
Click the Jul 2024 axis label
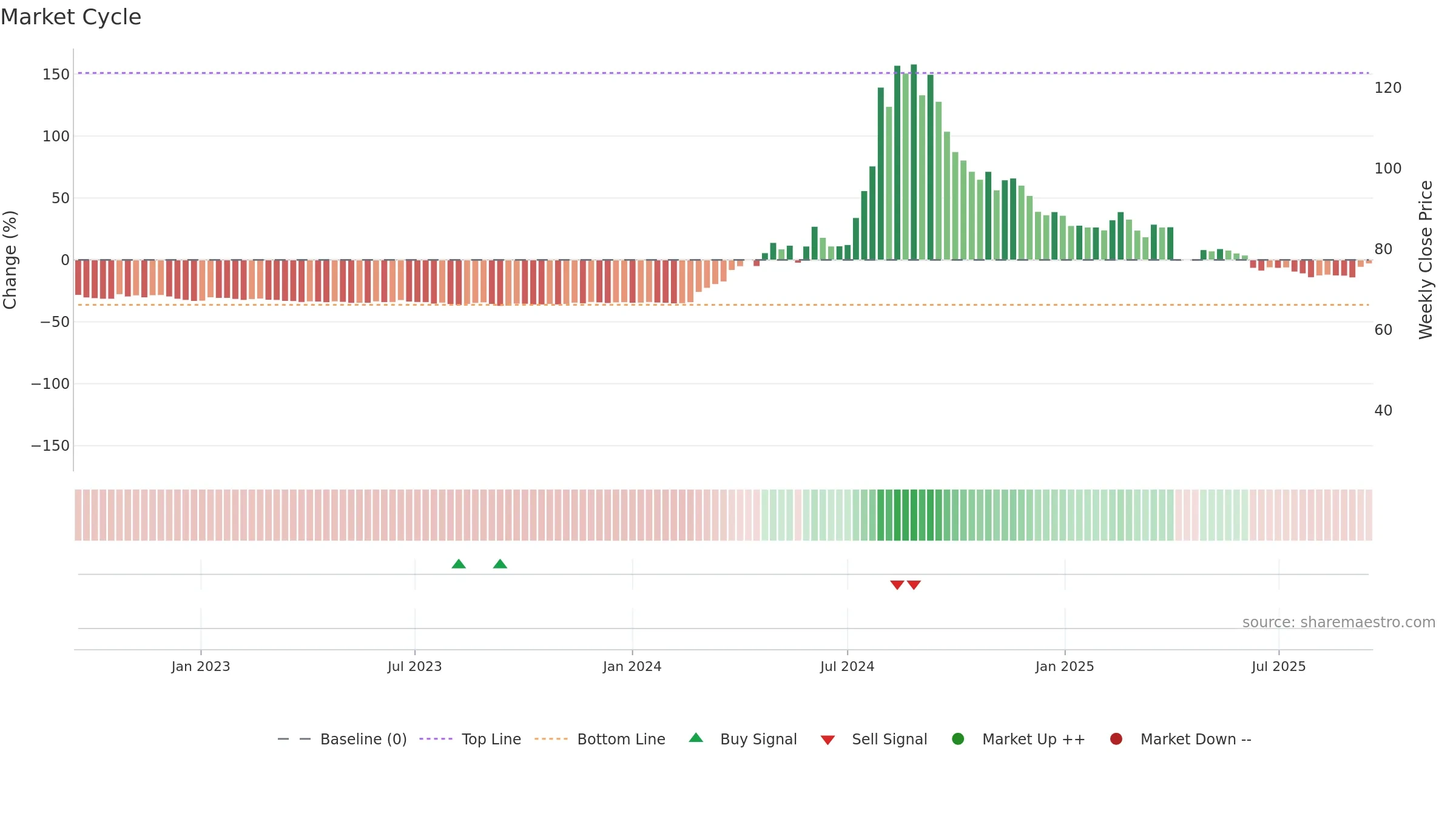tap(848, 667)
